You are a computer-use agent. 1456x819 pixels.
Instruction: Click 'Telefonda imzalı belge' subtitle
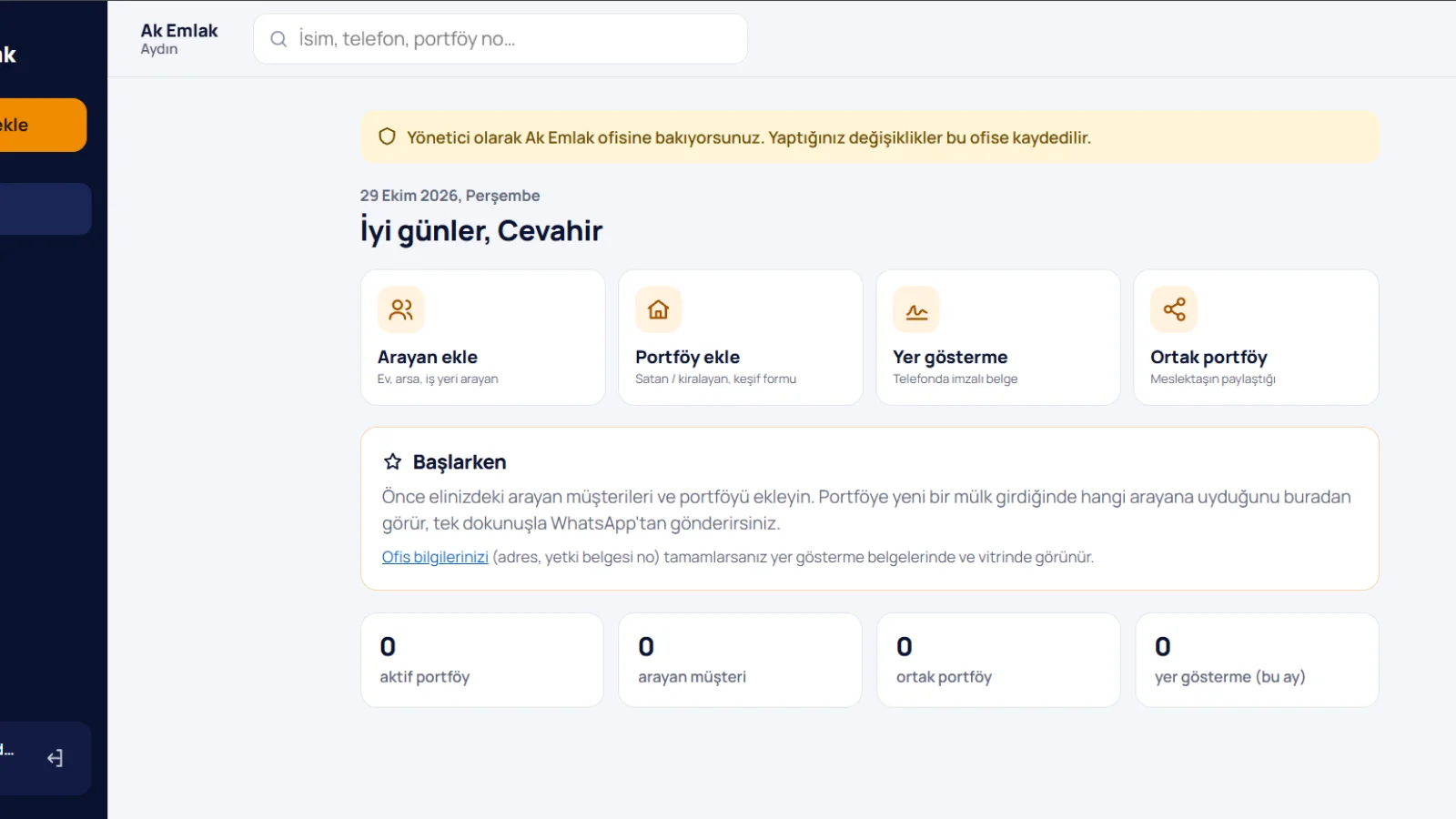click(955, 379)
